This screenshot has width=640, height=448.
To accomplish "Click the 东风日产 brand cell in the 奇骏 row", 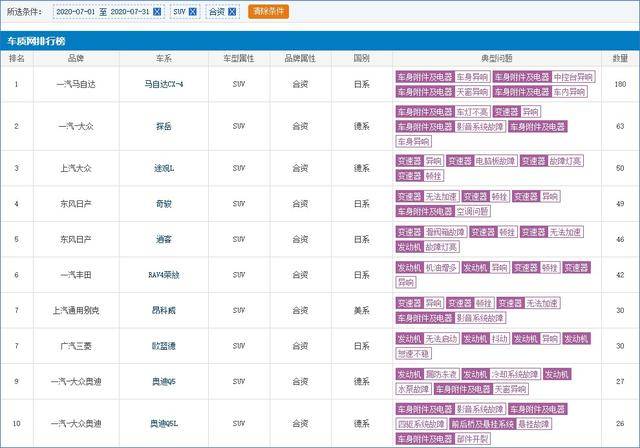I will pos(76,204).
